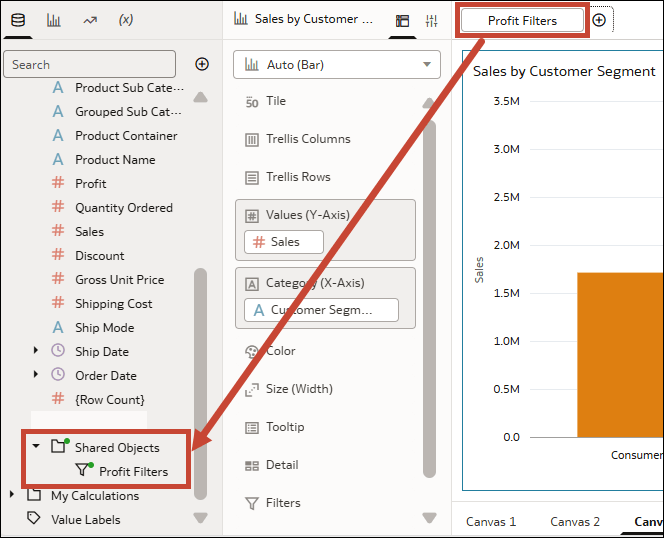Expand the Ship Date hierarchy
Screen dimensions: 664x538
click(36, 350)
